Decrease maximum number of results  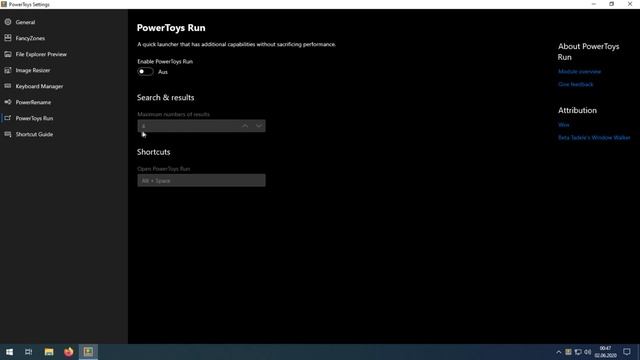(x=259, y=126)
